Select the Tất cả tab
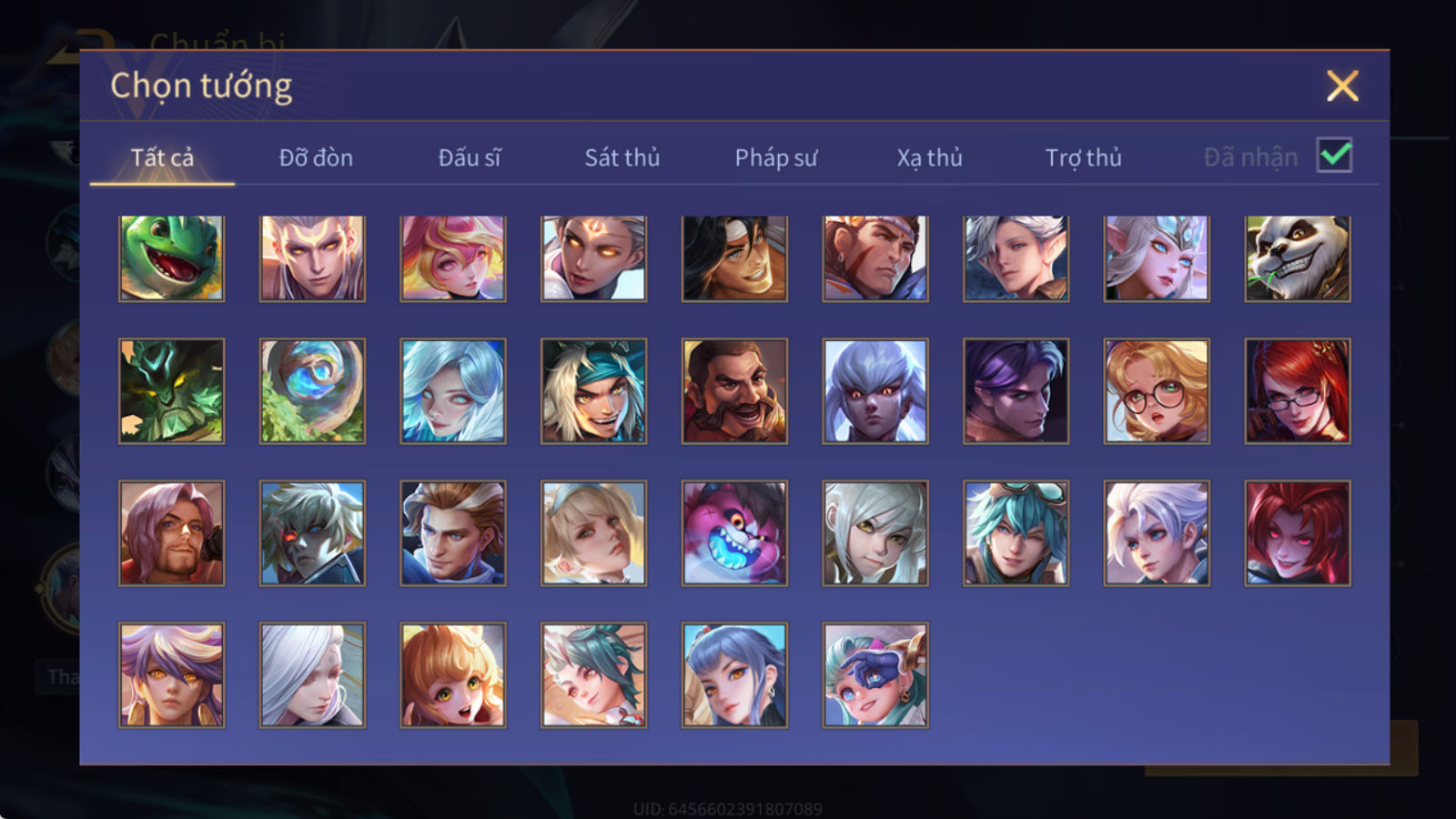The width and height of the screenshot is (1456, 819). click(162, 157)
